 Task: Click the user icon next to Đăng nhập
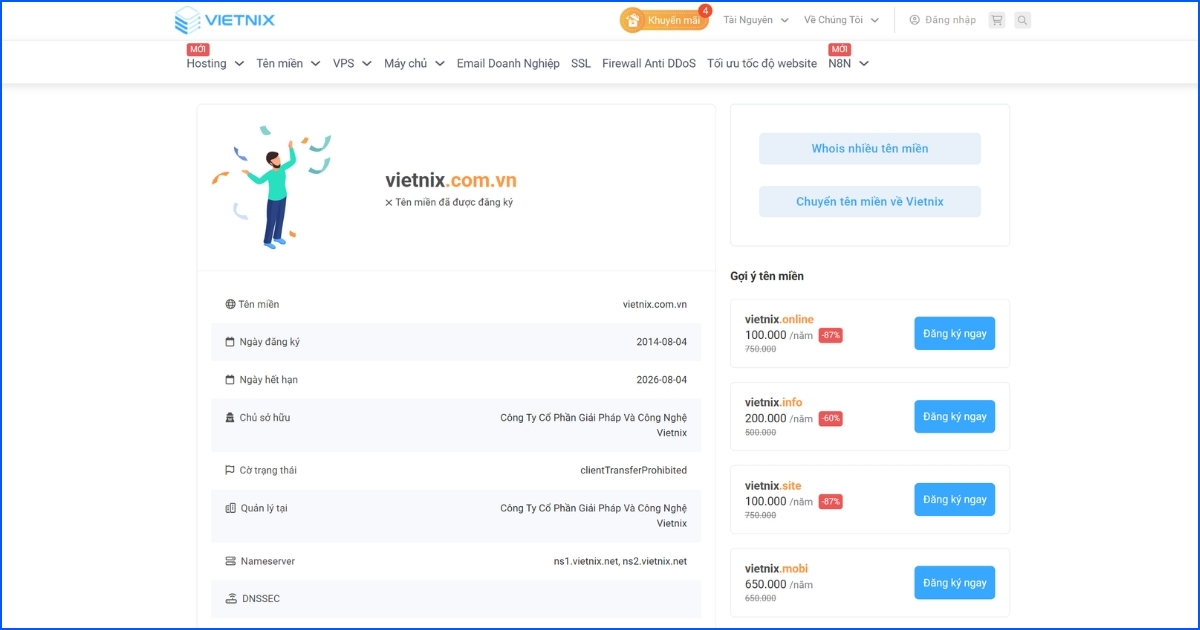tap(913, 19)
